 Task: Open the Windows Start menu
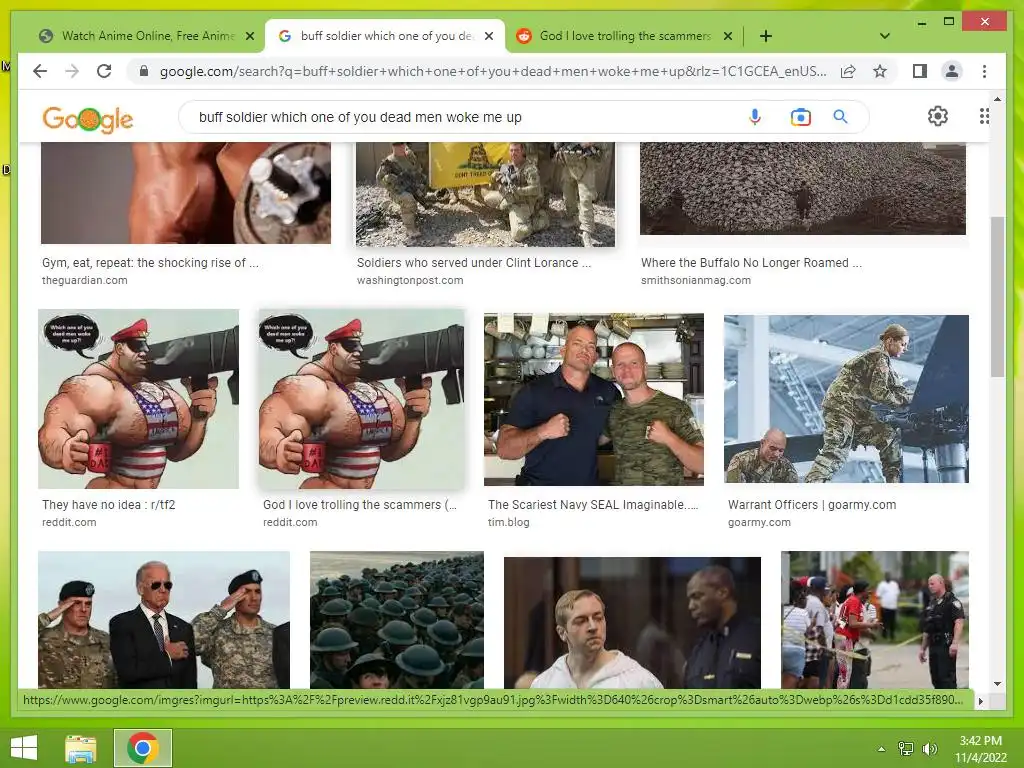coord(24,748)
